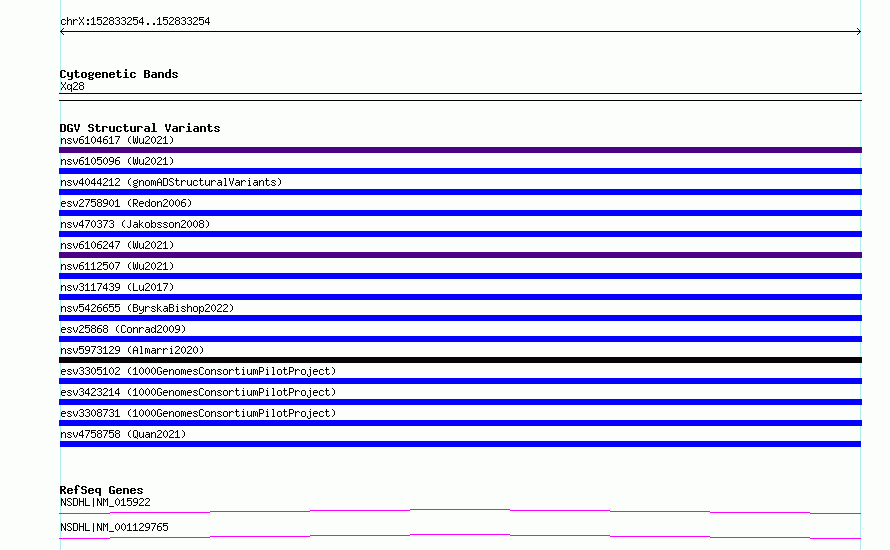Open nsv5973129 (Almarri2020) label
890x550 pixels.
(132, 350)
